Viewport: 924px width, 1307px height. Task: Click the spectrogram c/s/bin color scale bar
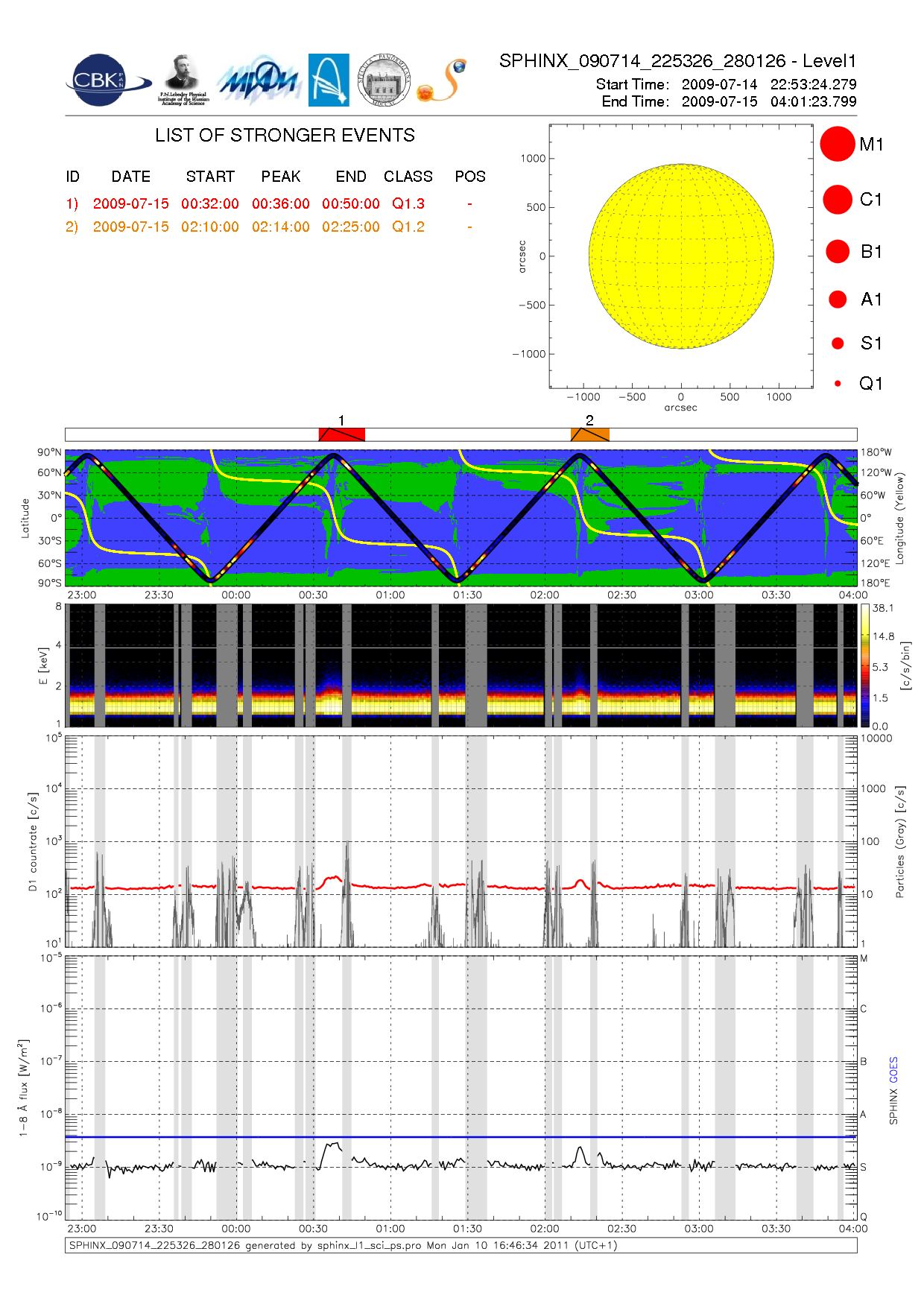coord(864,665)
